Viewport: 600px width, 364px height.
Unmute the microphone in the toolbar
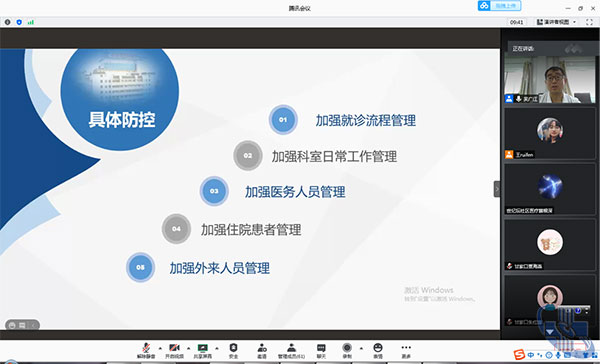click(146, 351)
